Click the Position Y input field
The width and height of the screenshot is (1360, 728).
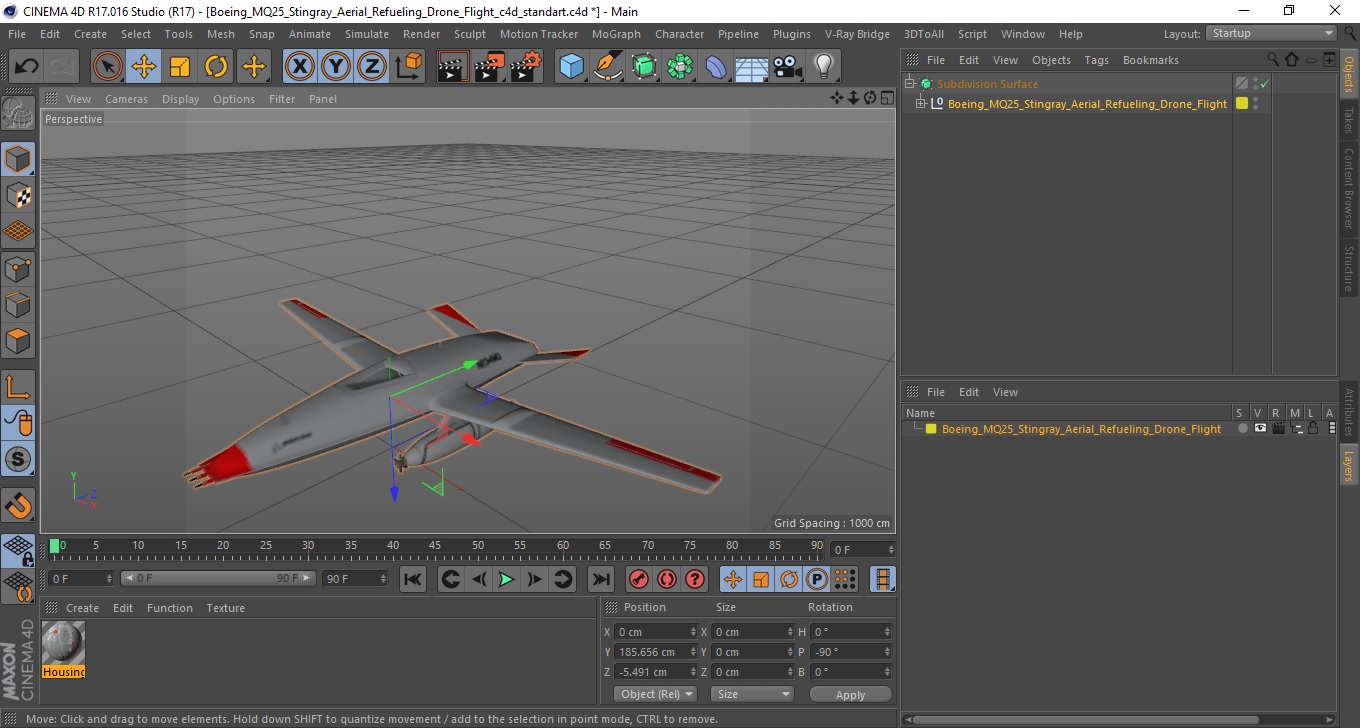(x=656, y=652)
